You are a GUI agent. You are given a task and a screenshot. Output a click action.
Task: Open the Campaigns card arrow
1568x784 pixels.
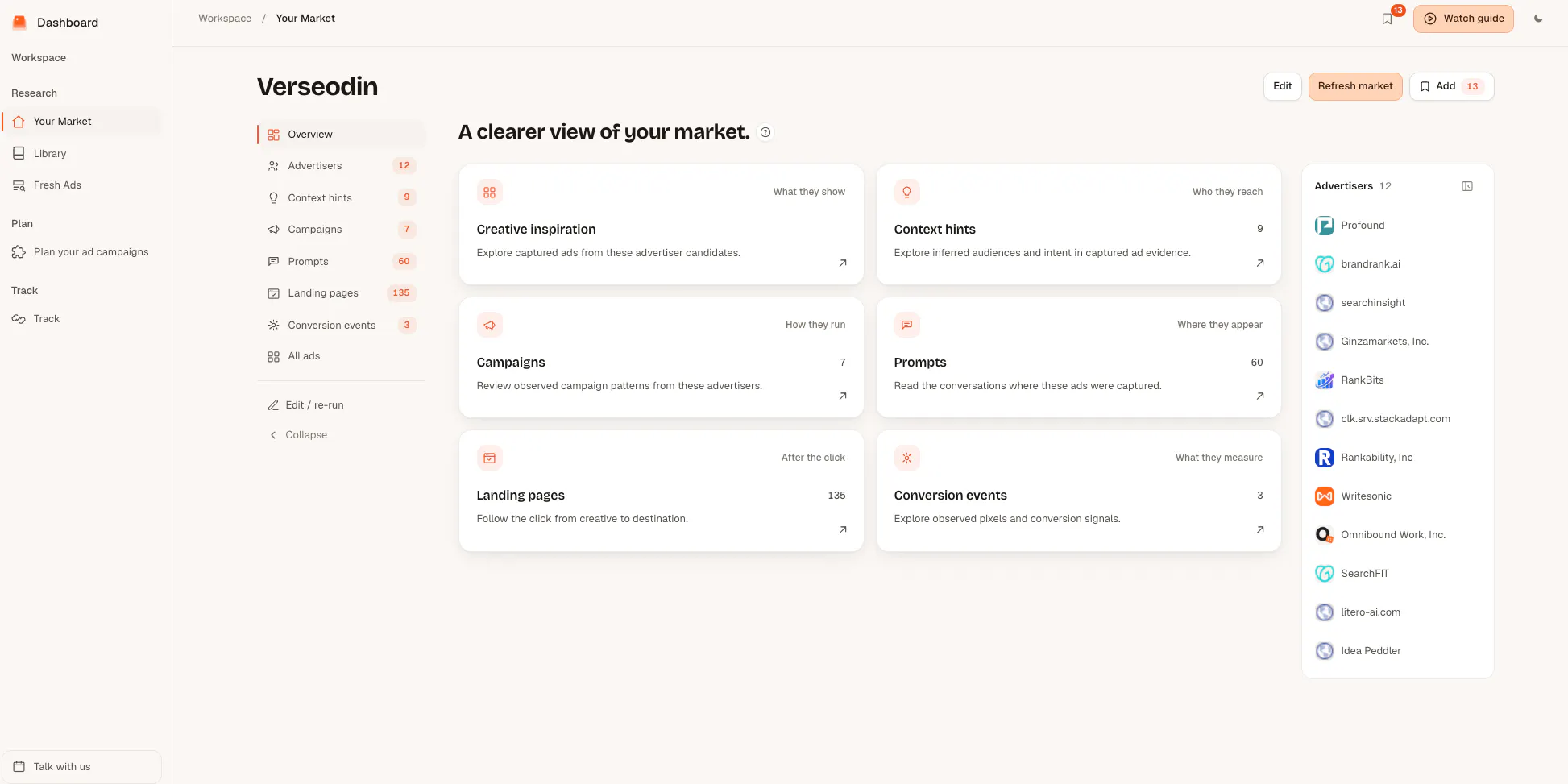843,396
